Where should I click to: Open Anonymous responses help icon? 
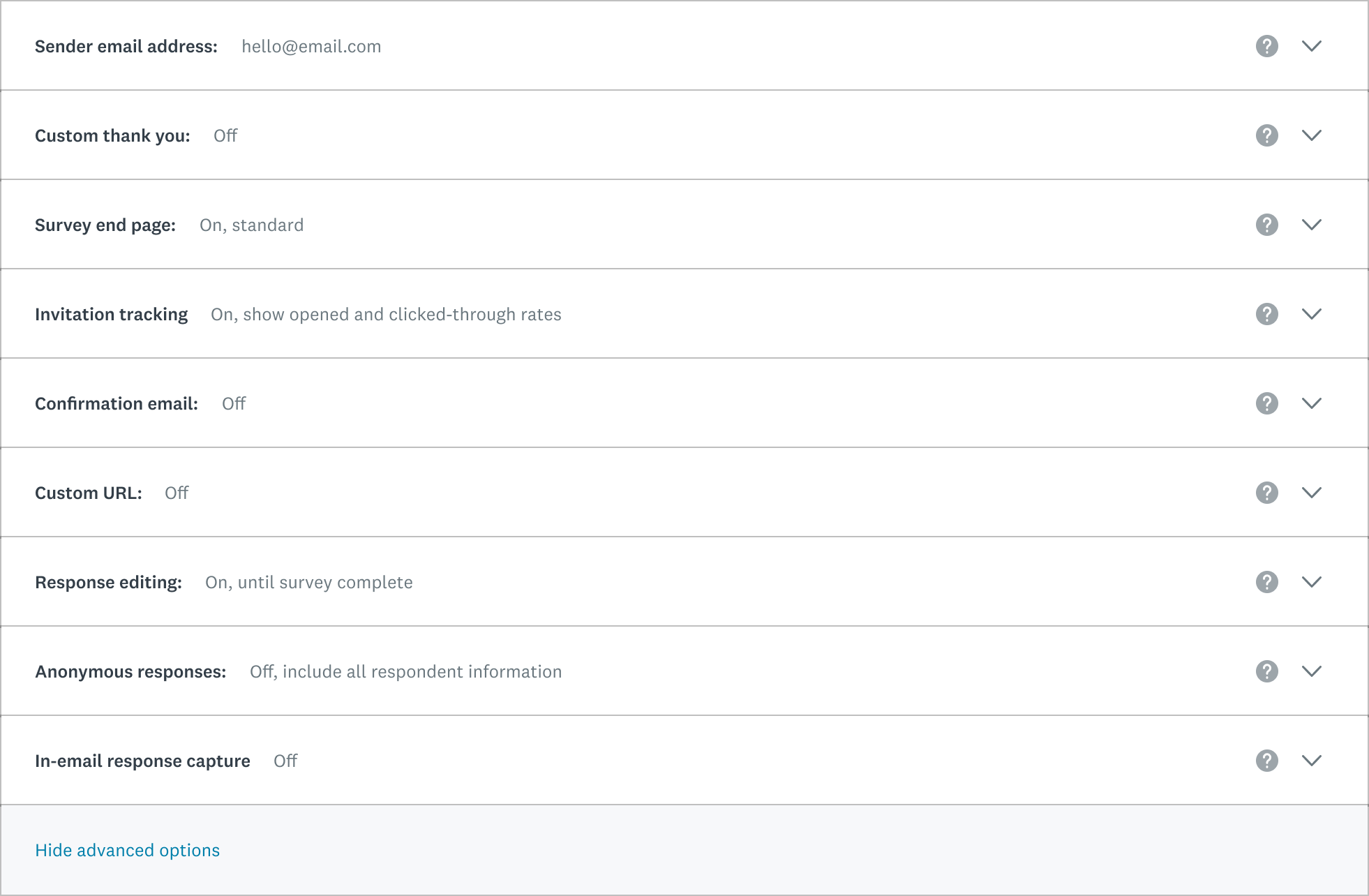coord(1266,671)
